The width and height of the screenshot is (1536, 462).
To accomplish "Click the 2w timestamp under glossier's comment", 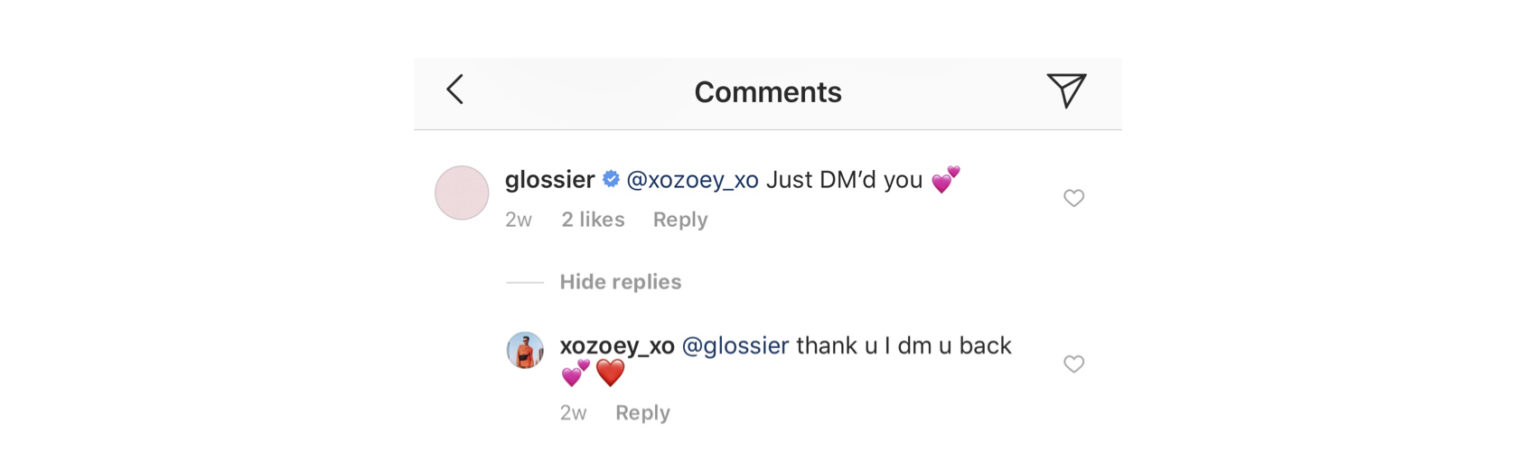I will [x=518, y=220].
